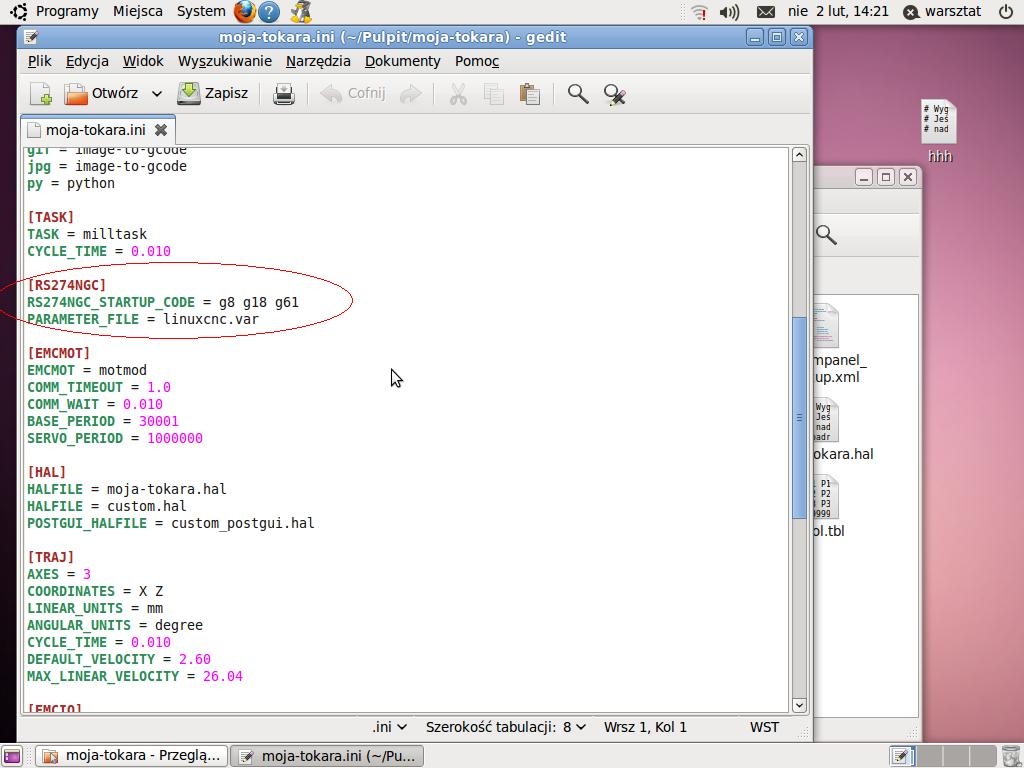Screen dimensions: 1024x768
Task: Print the document using the printer icon
Action: (x=283, y=94)
